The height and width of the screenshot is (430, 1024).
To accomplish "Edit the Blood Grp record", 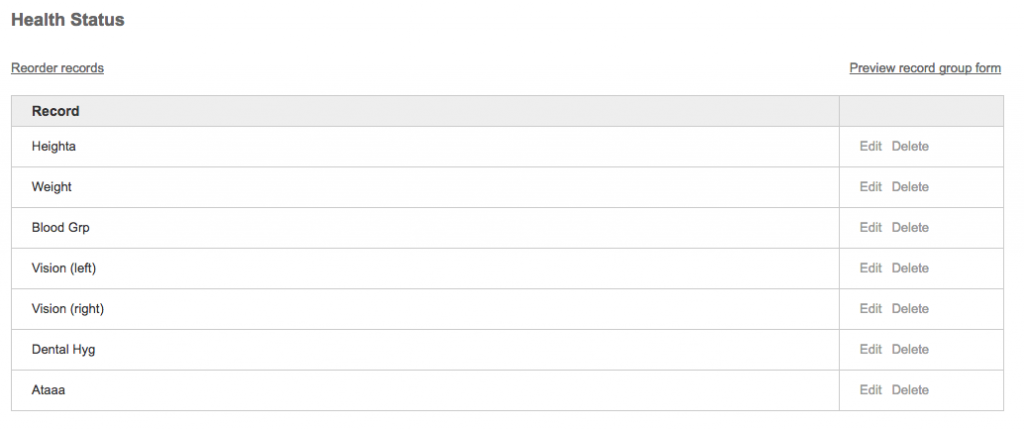I will 870,228.
